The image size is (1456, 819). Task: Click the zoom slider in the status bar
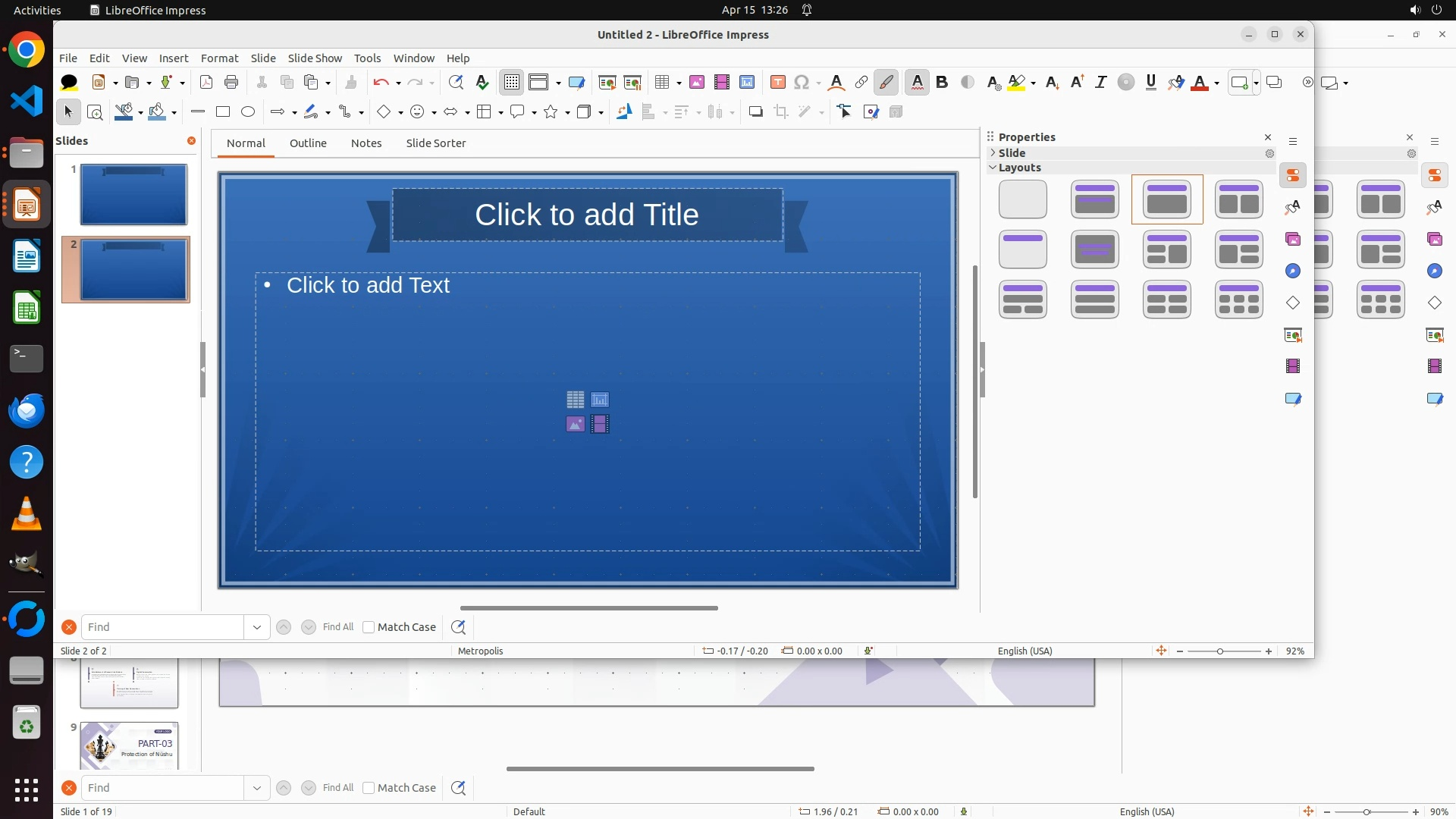pos(1219,651)
